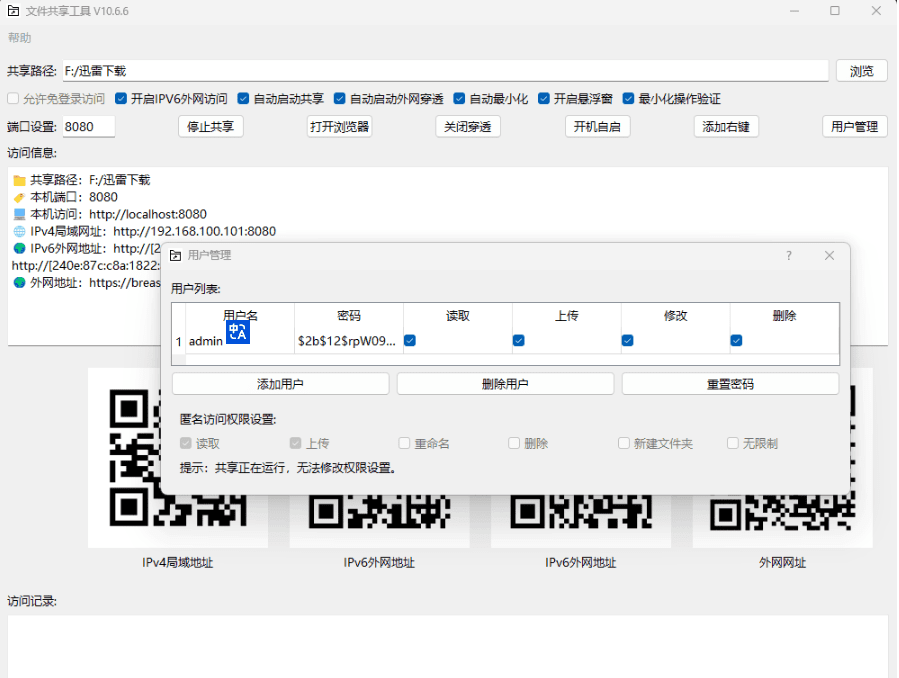Uncheck admin's 删除 permission checkbox

pyautogui.click(x=736, y=340)
